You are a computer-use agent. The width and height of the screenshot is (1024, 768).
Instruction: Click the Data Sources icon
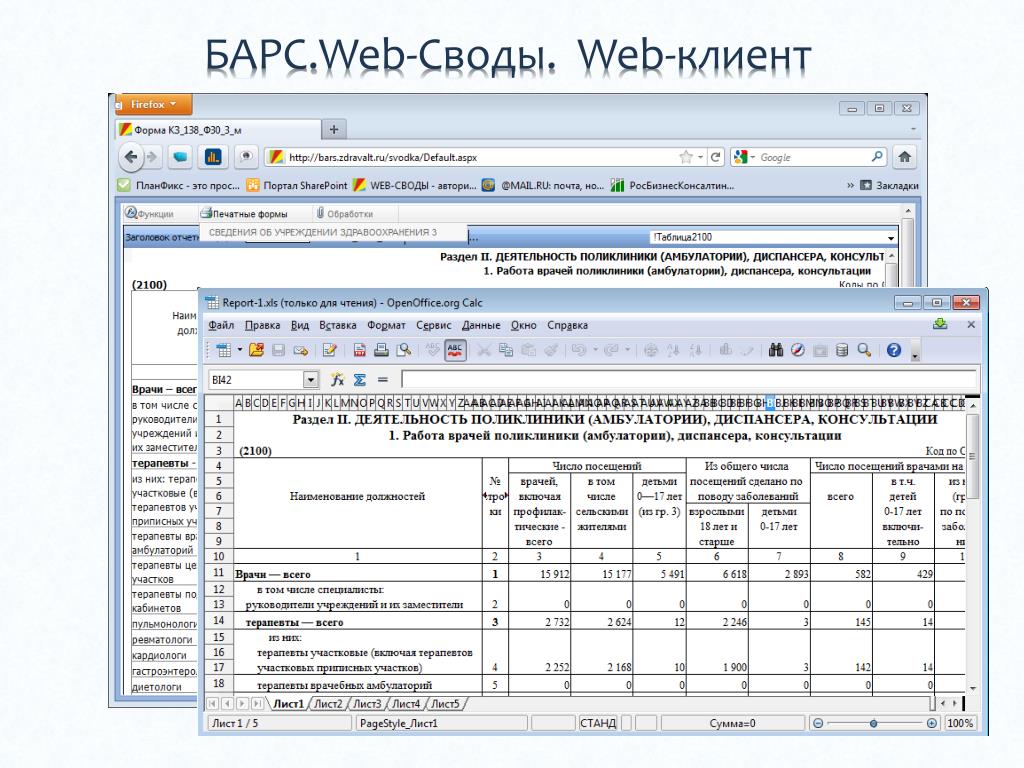(842, 350)
